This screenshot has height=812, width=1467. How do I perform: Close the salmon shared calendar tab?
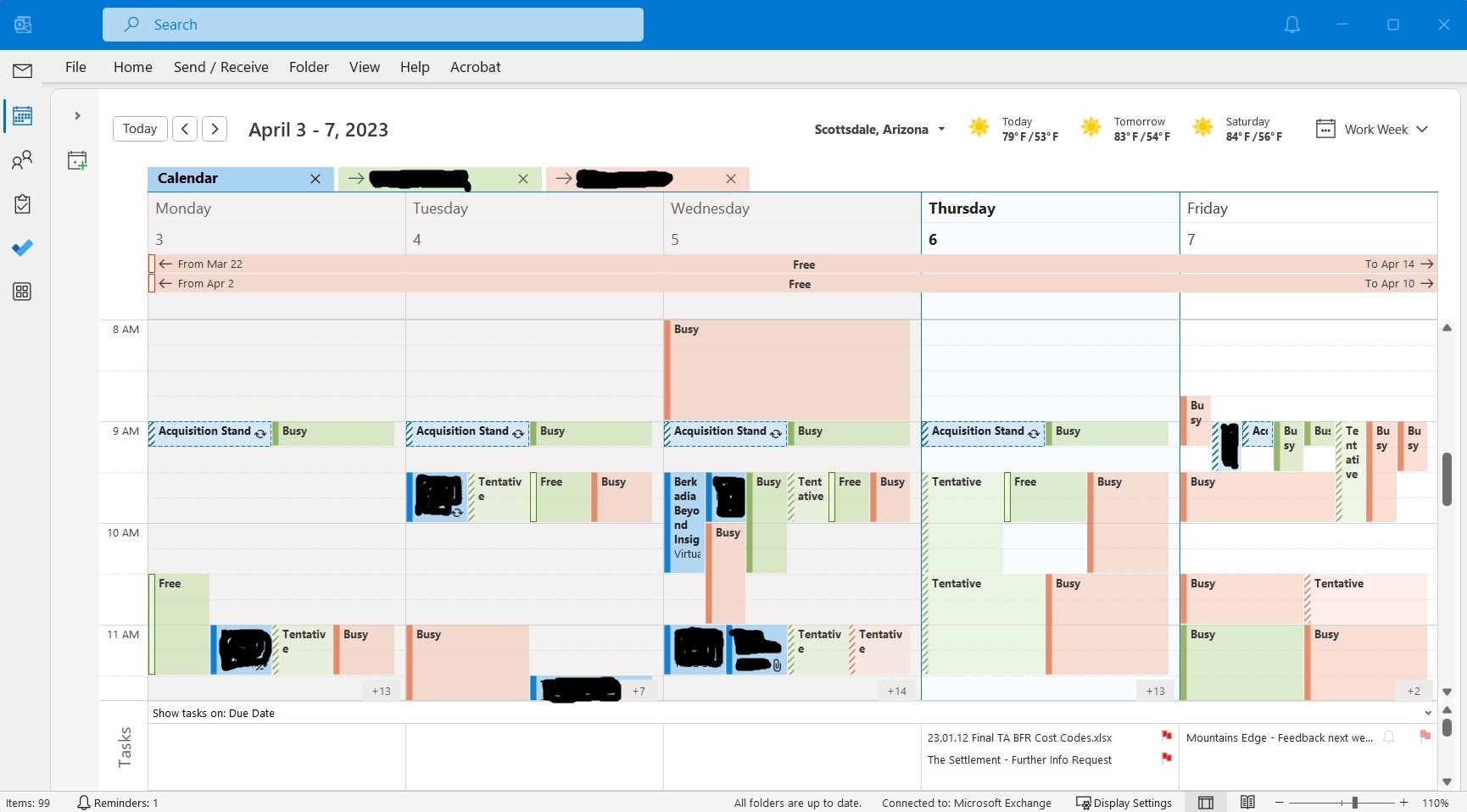731,179
